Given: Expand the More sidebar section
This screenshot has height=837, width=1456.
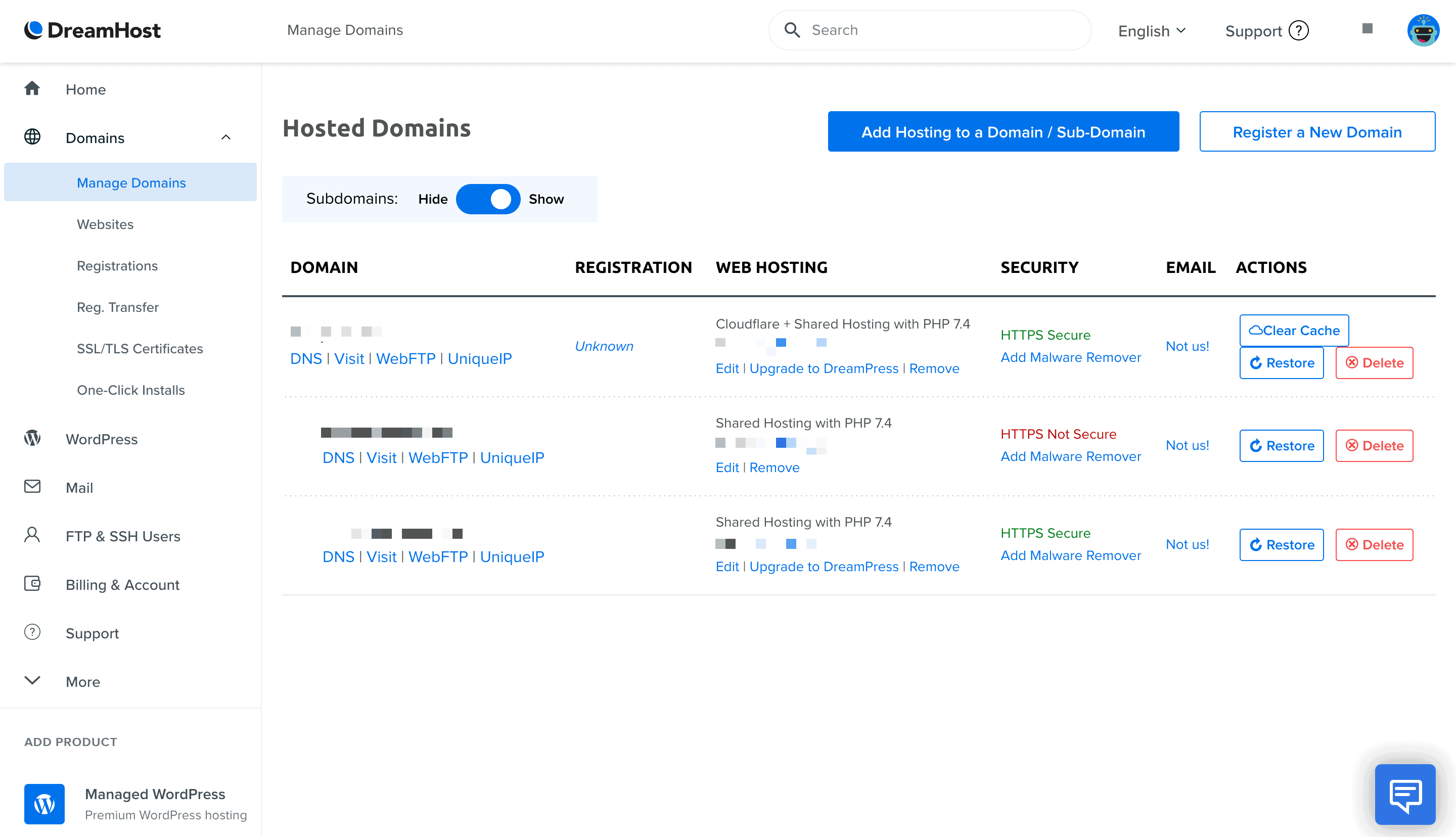Looking at the screenshot, I should point(62,681).
